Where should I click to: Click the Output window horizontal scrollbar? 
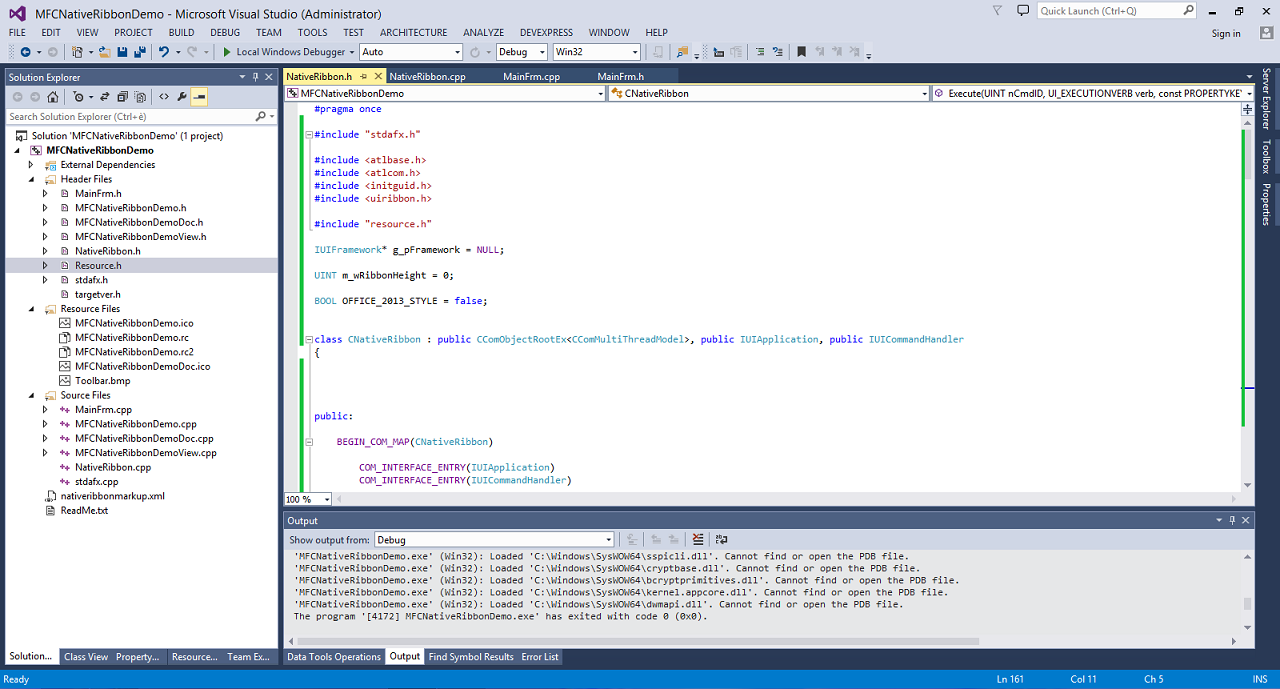[x=640, y=641]
